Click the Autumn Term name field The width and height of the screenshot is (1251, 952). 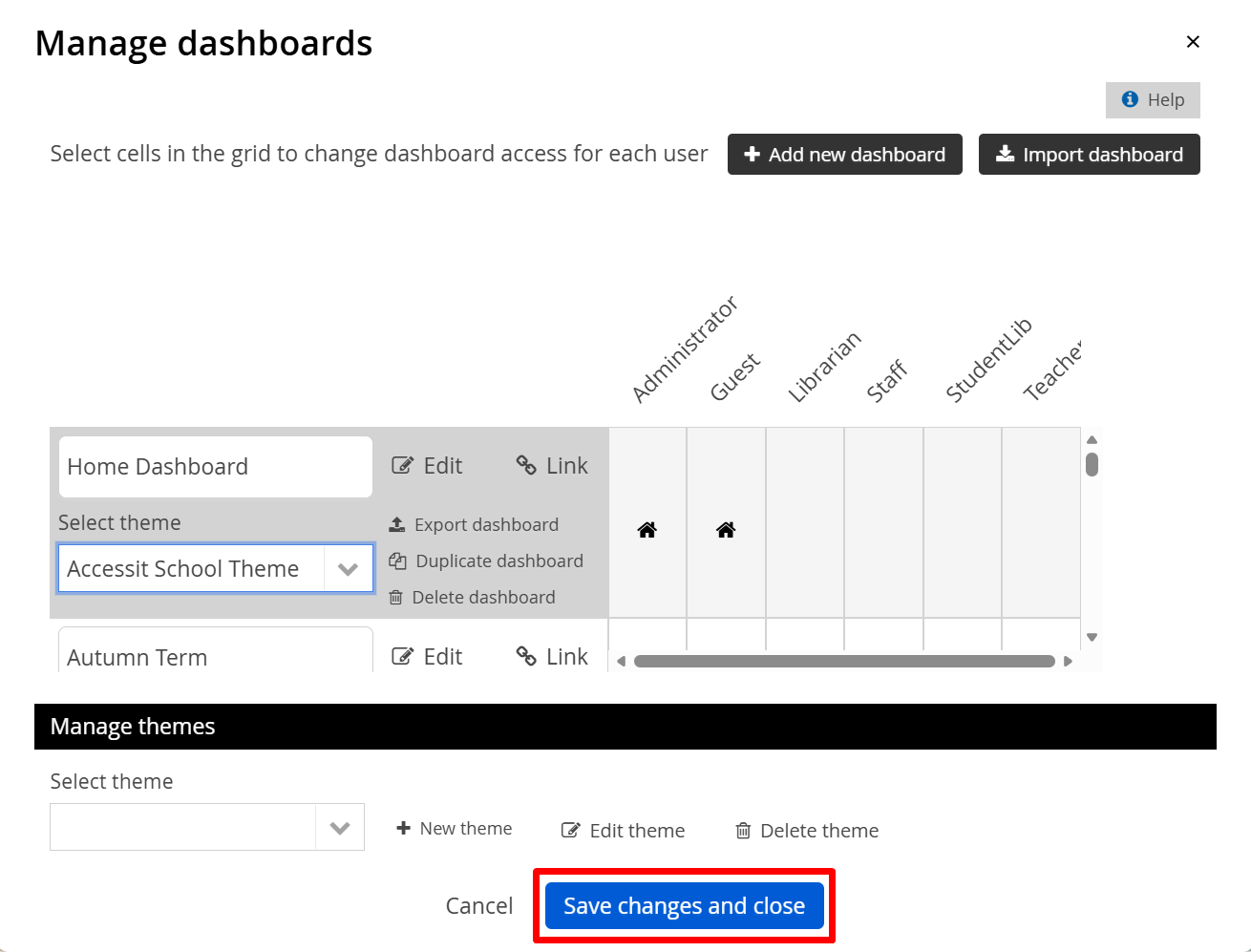216,650
